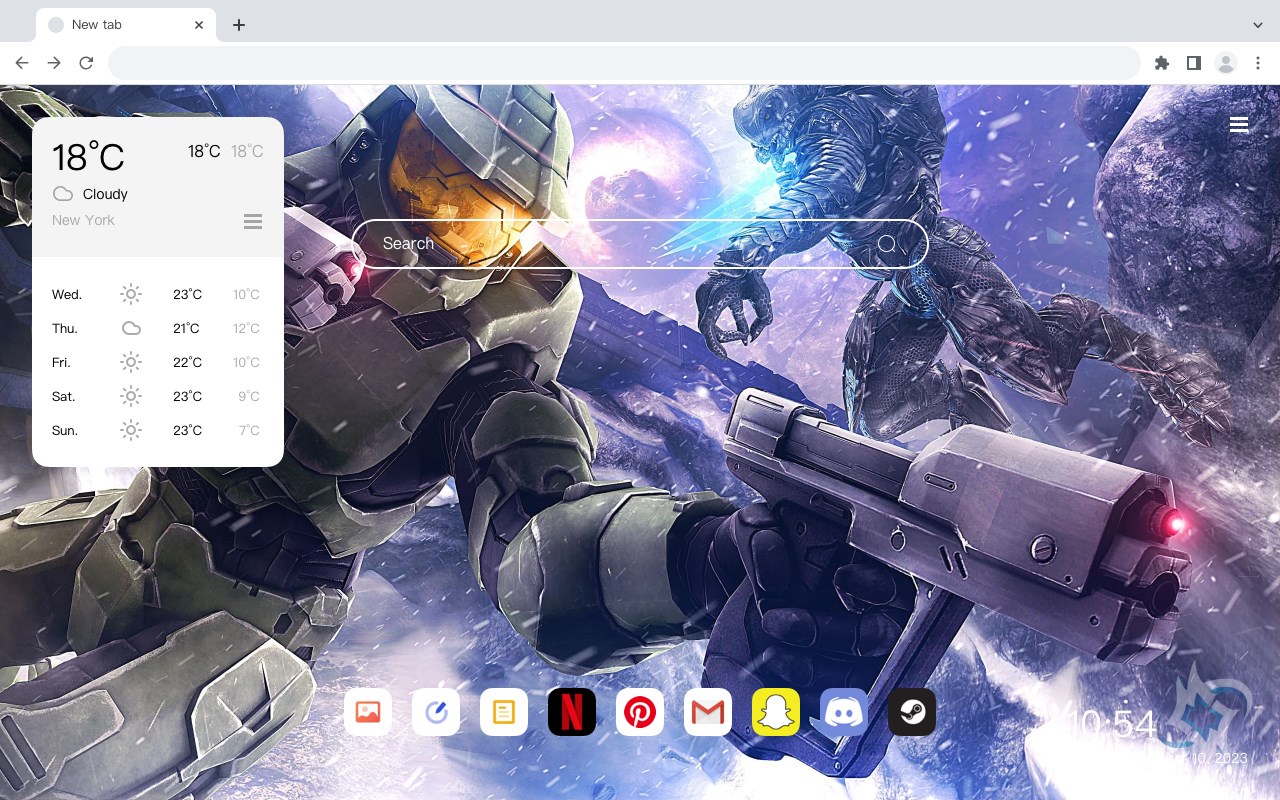
Task: Open the yellow notes shortcut icon
Action: coord(504,712)
